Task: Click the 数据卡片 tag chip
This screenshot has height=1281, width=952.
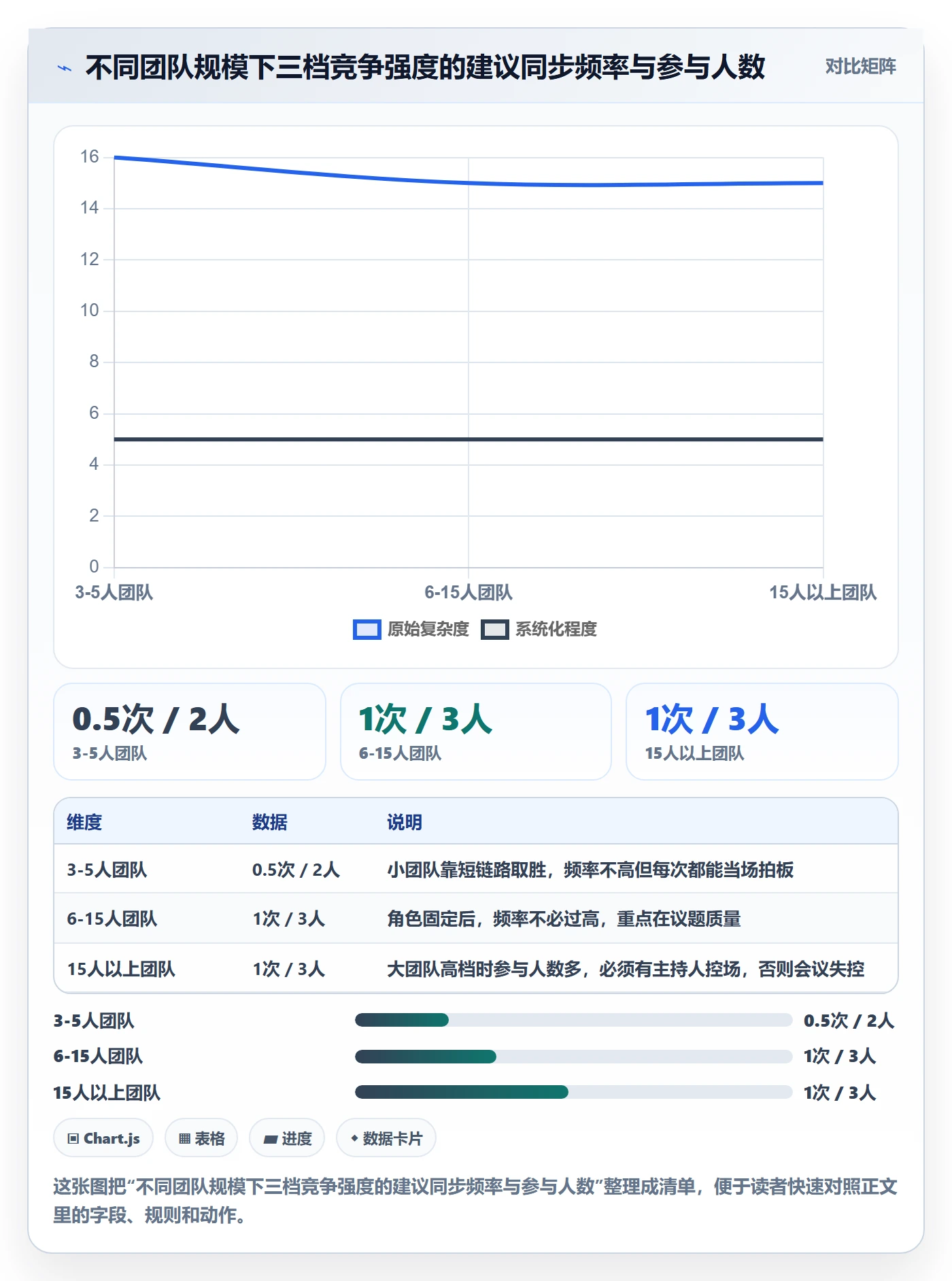Action: coord(386,1138)
